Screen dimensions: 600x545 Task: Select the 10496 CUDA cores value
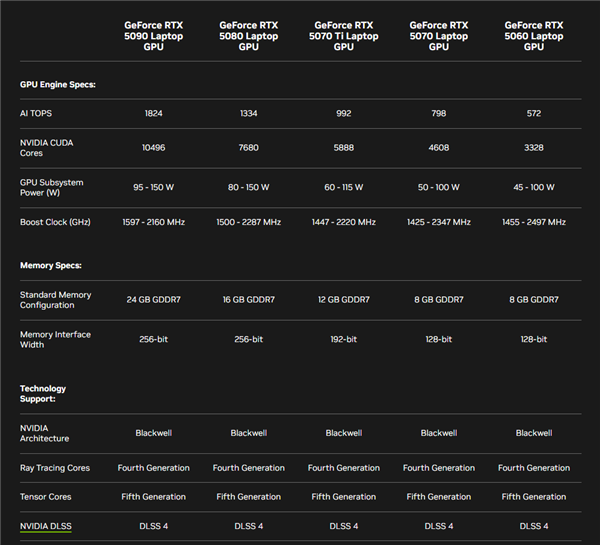(x=153, y=148)
